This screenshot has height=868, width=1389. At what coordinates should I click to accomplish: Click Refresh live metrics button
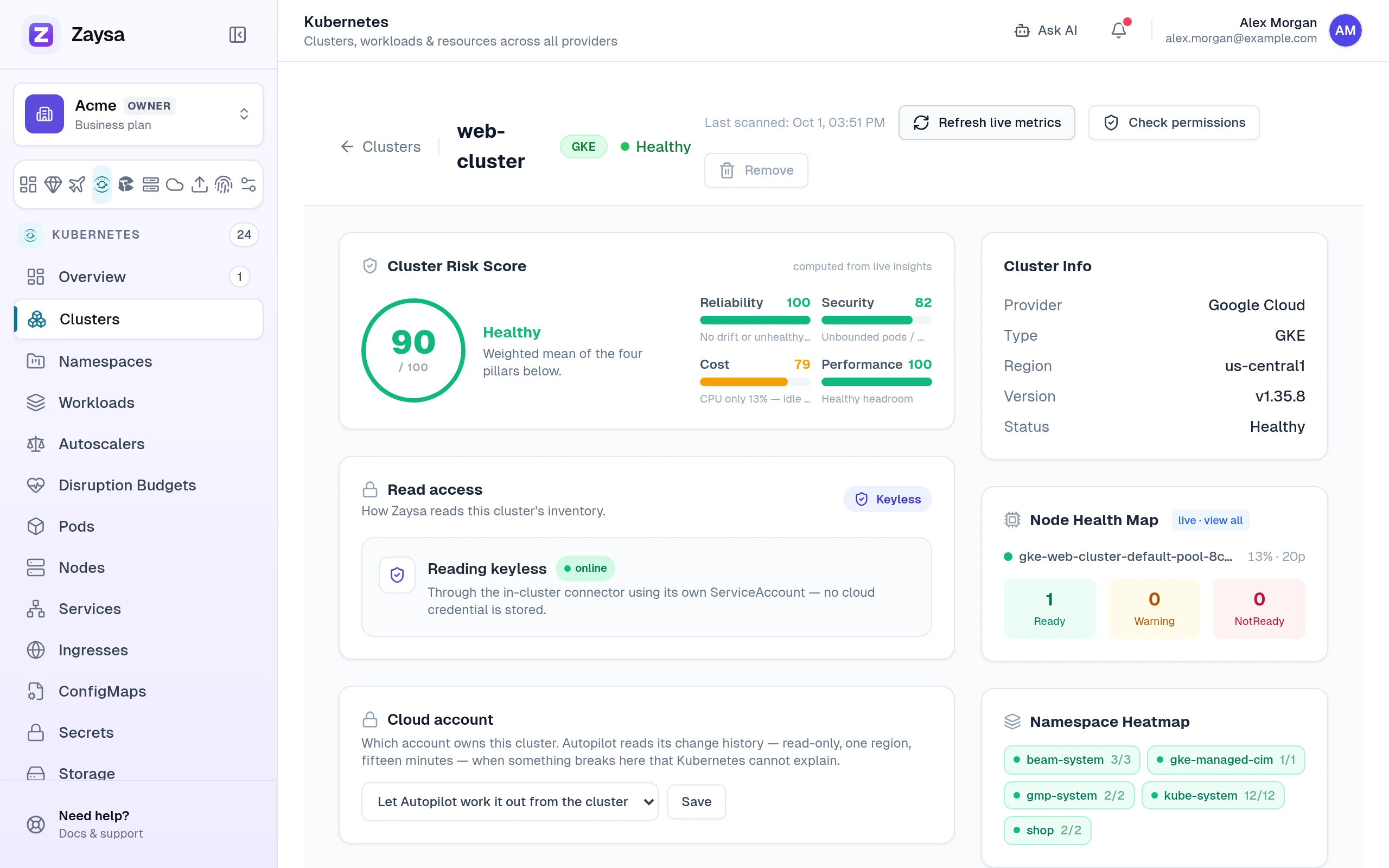pos(986,122)
